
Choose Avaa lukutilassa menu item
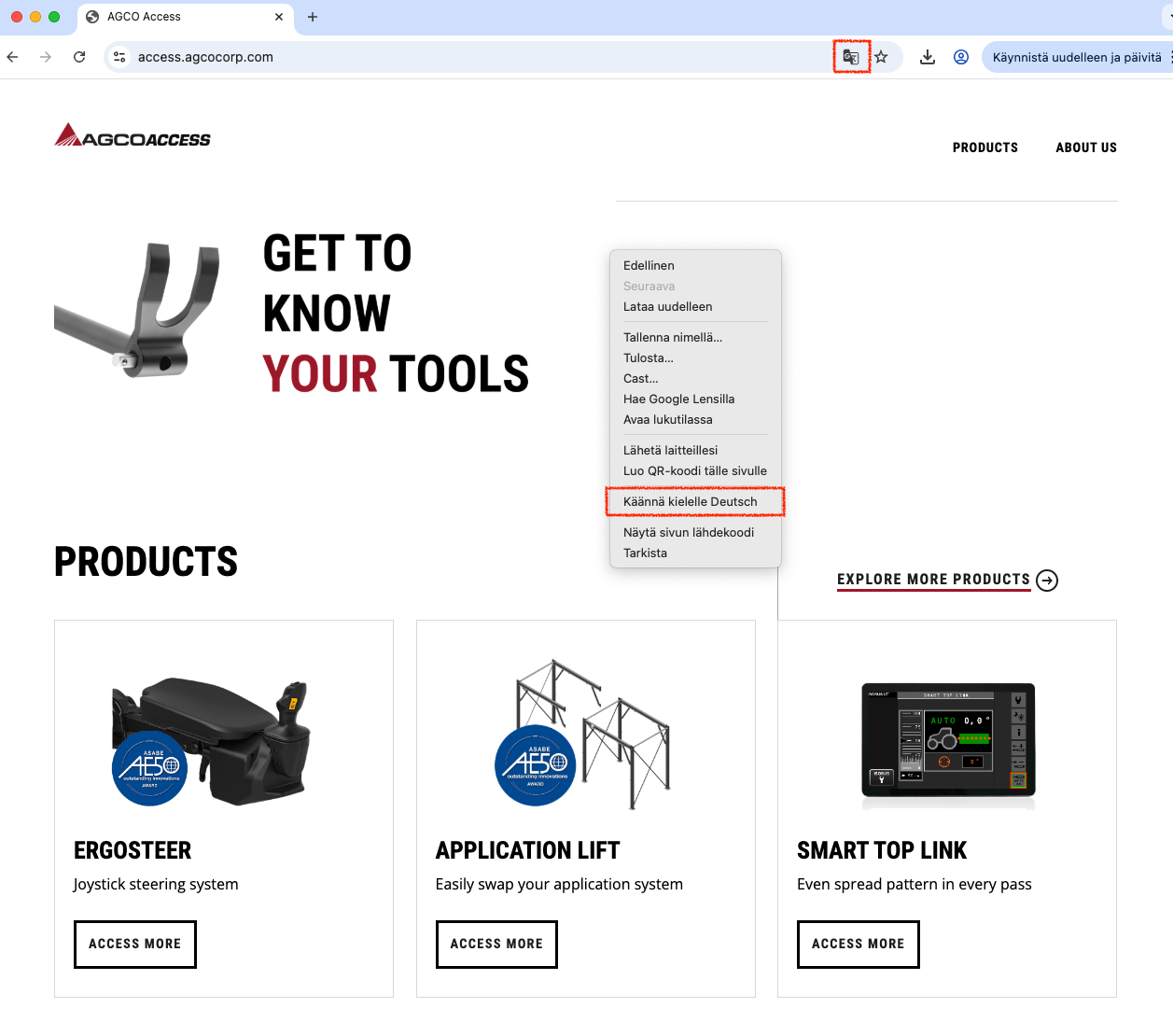coord(695,420)
